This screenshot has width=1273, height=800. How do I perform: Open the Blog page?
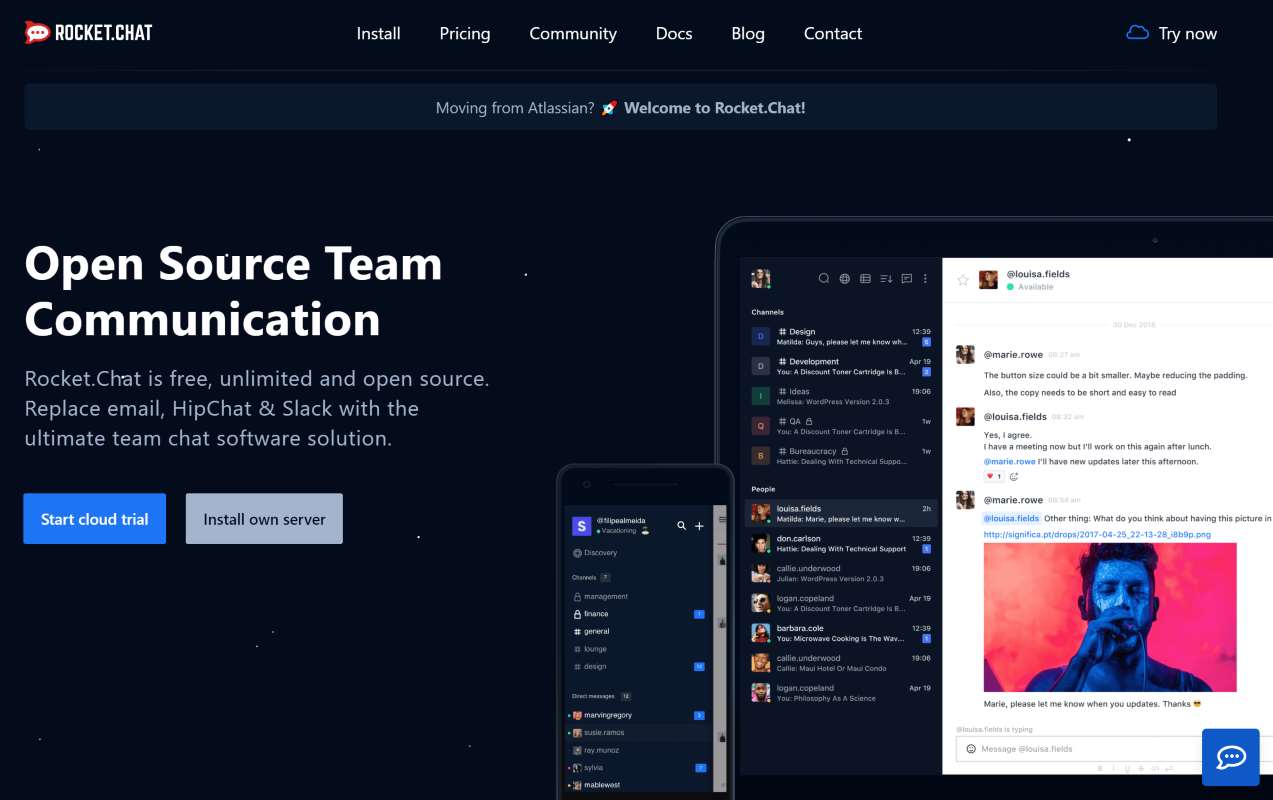pyautogui.click(x=748, y=33)
